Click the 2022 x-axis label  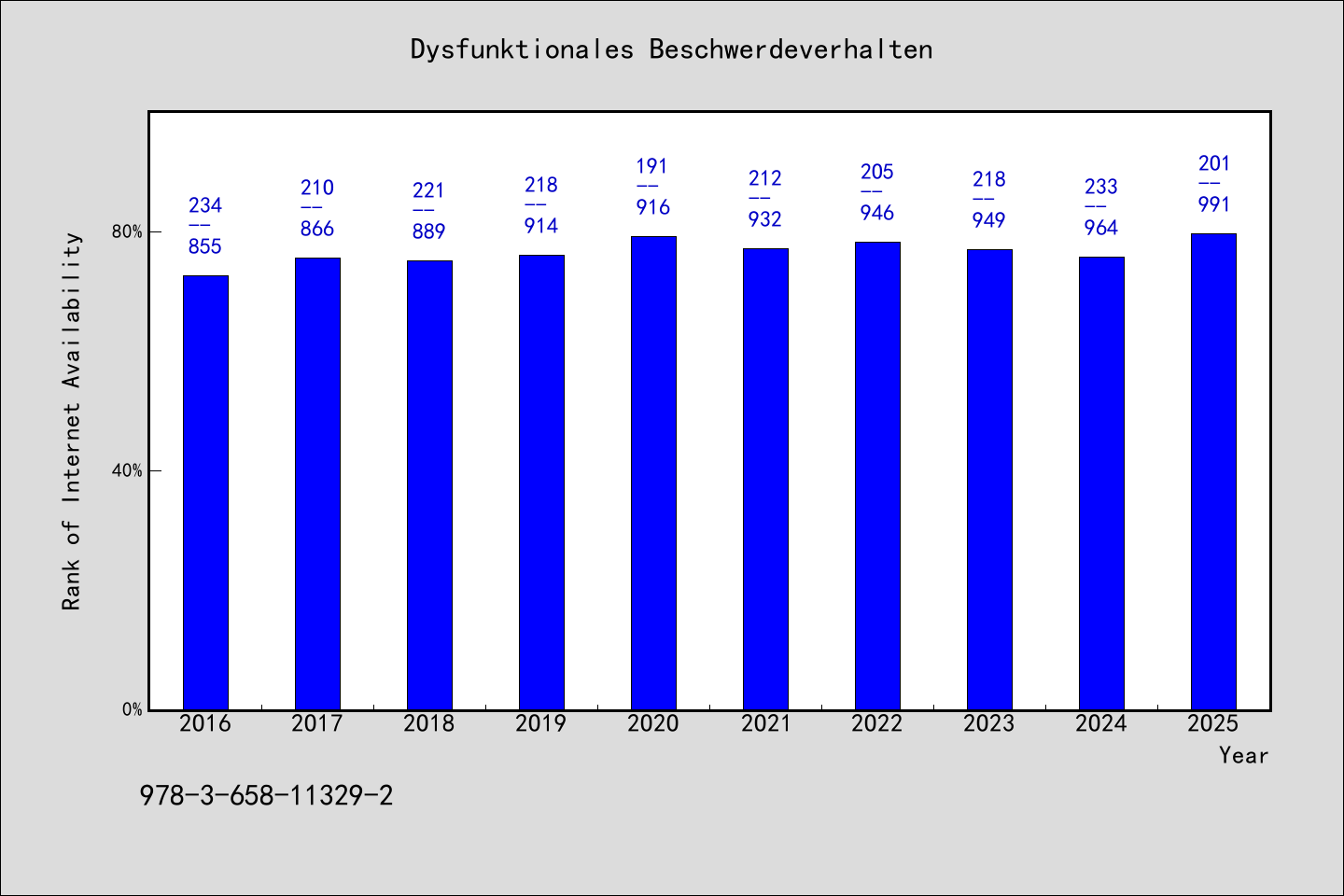(877, 723)
